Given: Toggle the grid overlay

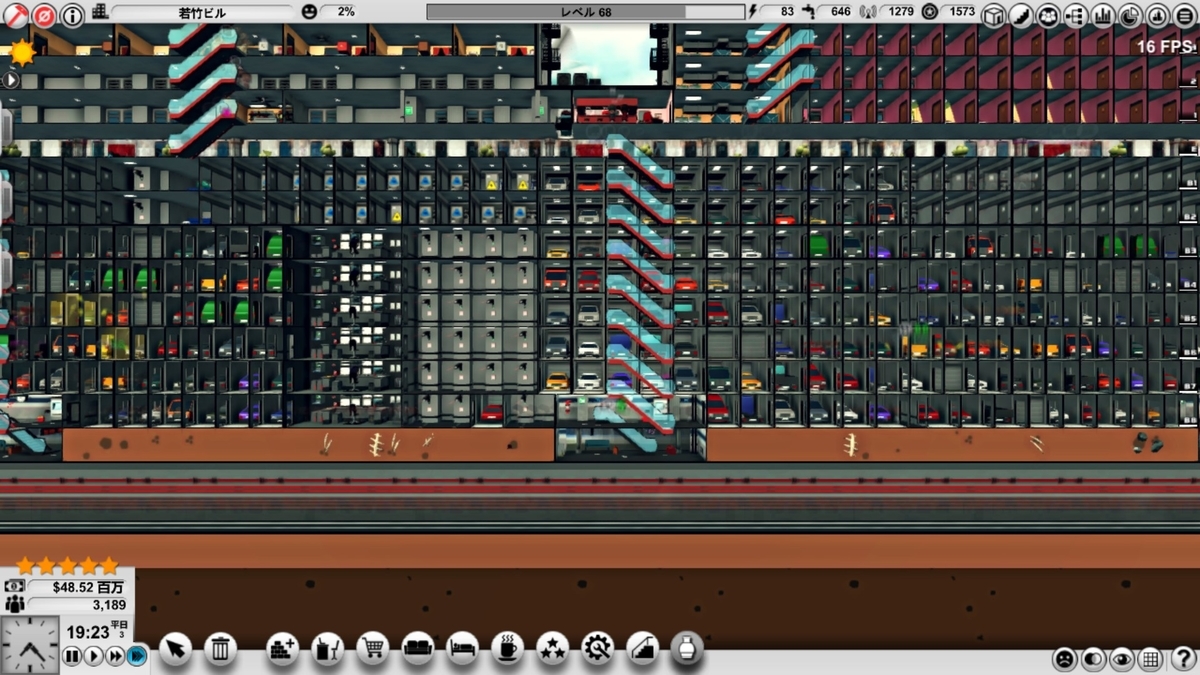Looking at the screenshot, I should pos(1152,659).
